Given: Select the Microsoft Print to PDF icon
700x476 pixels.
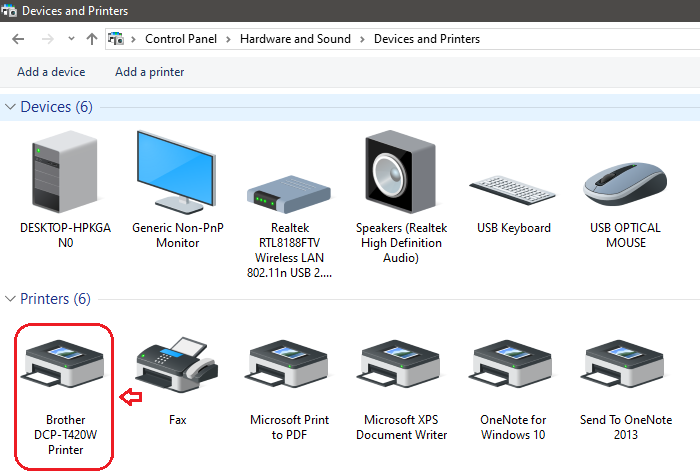Looking at the screenshot, I should [x=289, y=363].
